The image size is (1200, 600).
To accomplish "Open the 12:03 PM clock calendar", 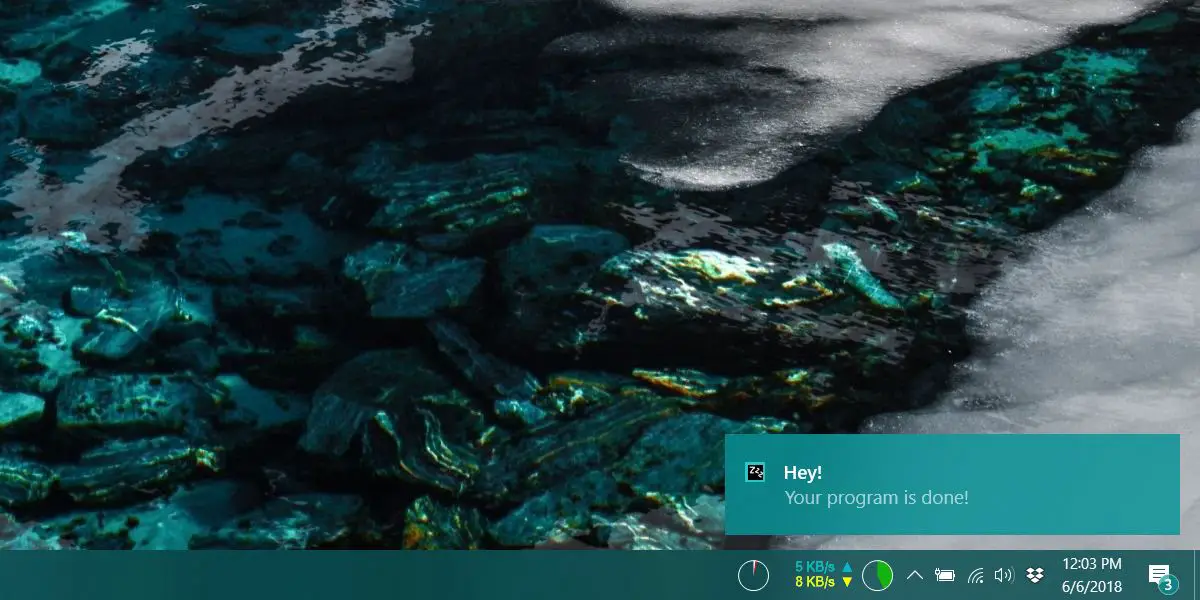I will 1091,575.
